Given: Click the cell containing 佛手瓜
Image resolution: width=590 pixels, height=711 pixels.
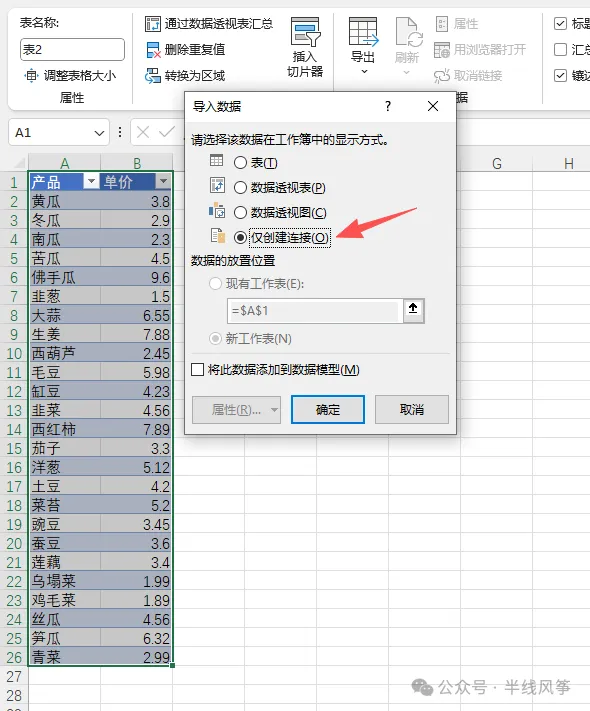Looking at the screenshot, I should click(64, 278).
